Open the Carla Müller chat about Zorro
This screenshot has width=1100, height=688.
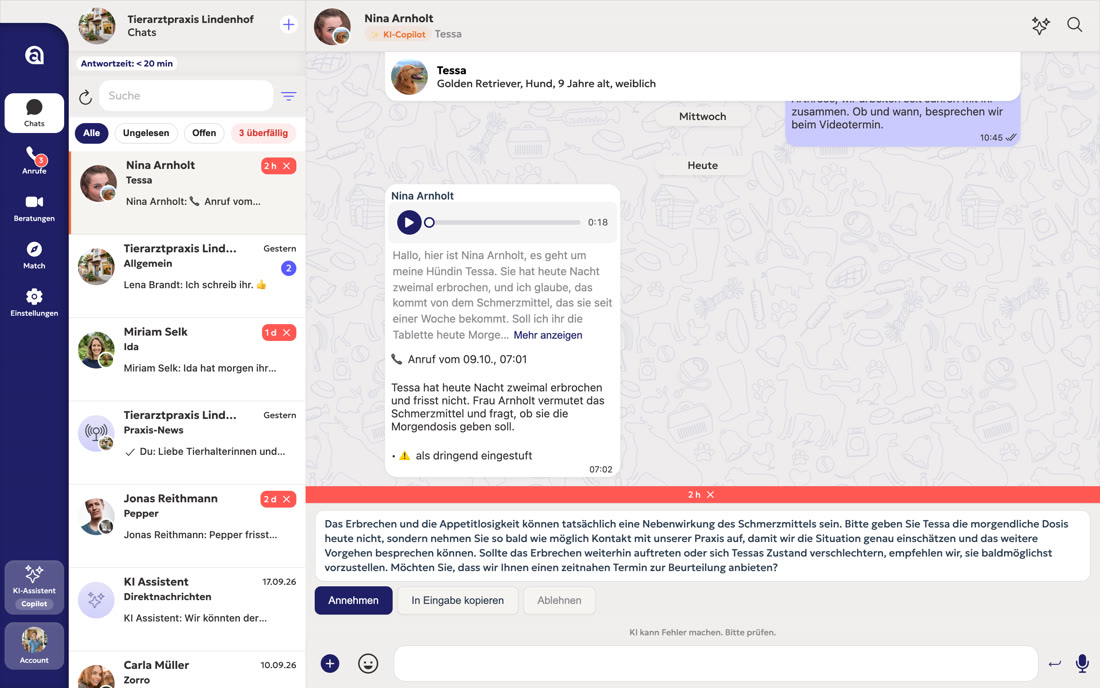coord(187,670)
